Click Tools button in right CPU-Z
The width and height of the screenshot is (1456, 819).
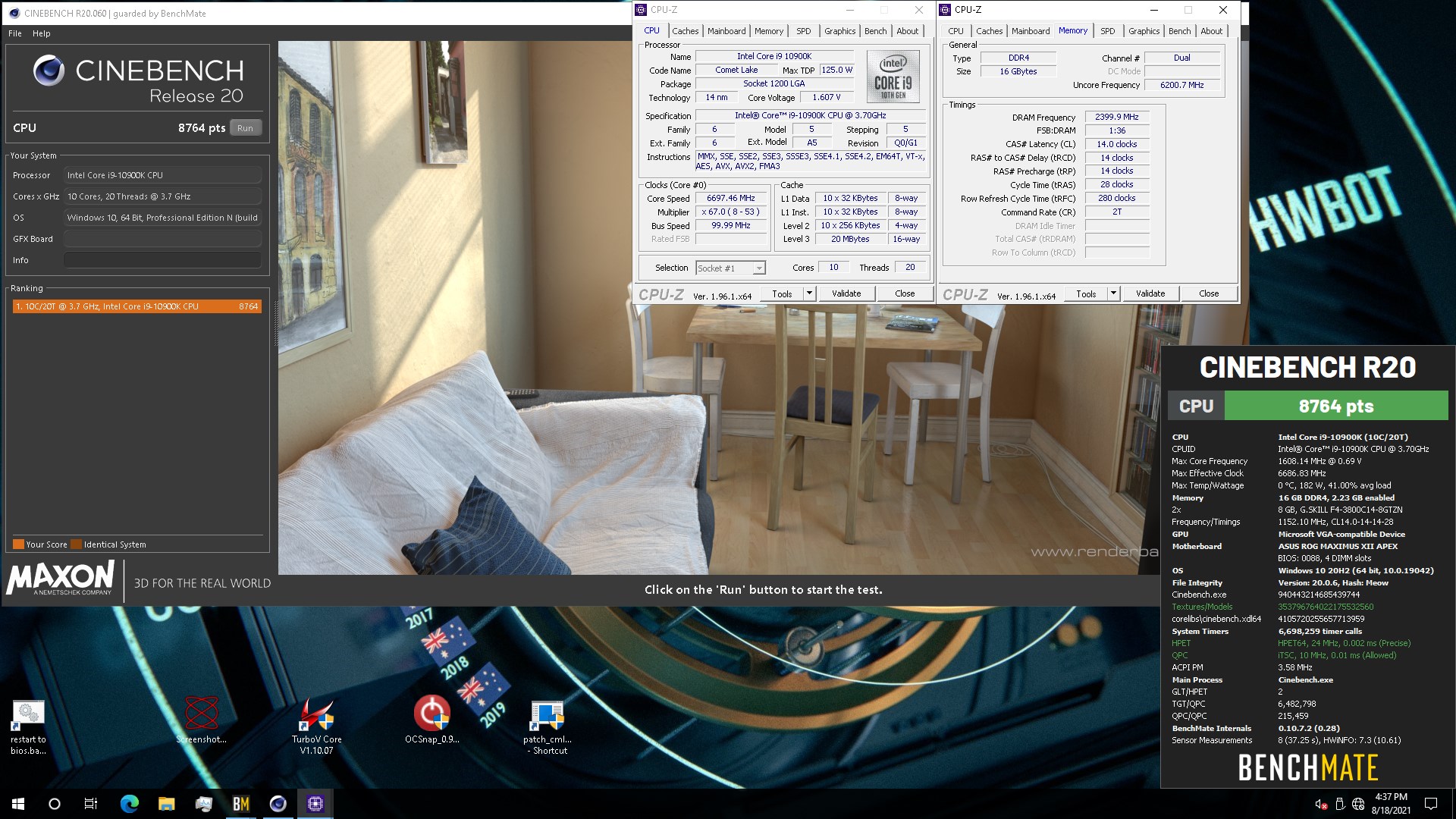pos(1086,293)
